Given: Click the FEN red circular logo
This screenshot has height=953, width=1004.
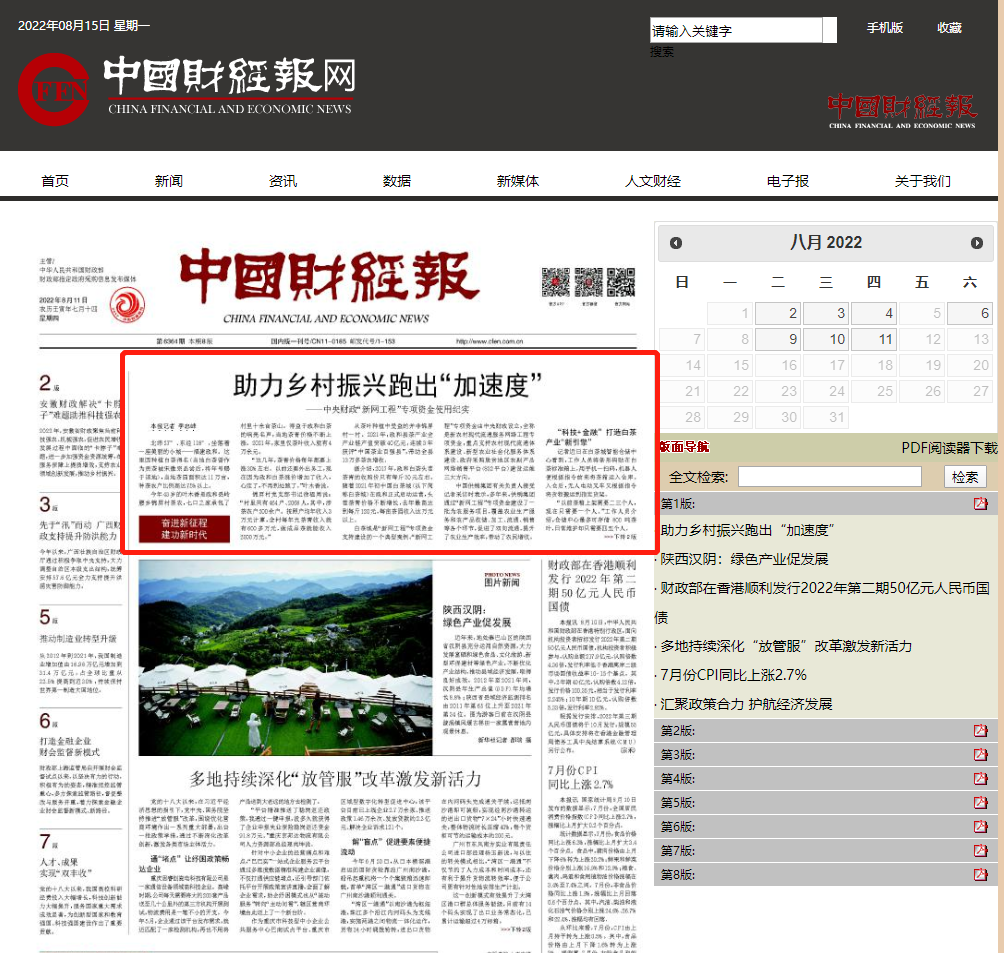Looking at the screenshot, I should [54, 90].
